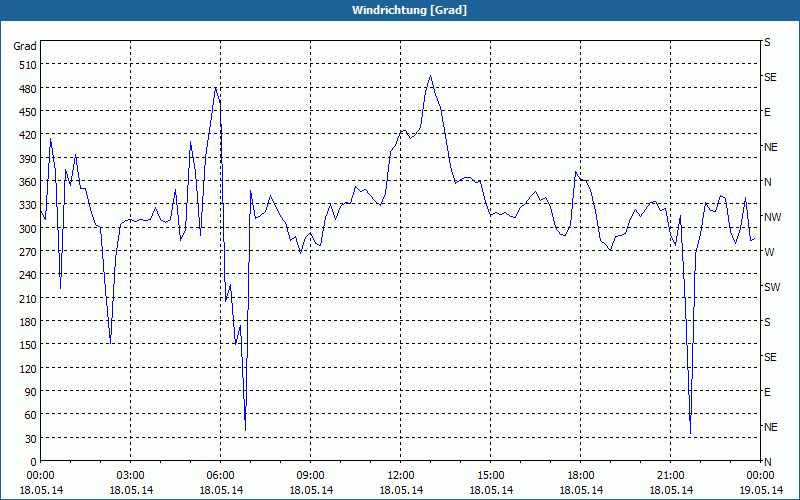Screen dimensions: 800x500
Task: Click the 210 y-axis tick label
Action: [29, 298]
